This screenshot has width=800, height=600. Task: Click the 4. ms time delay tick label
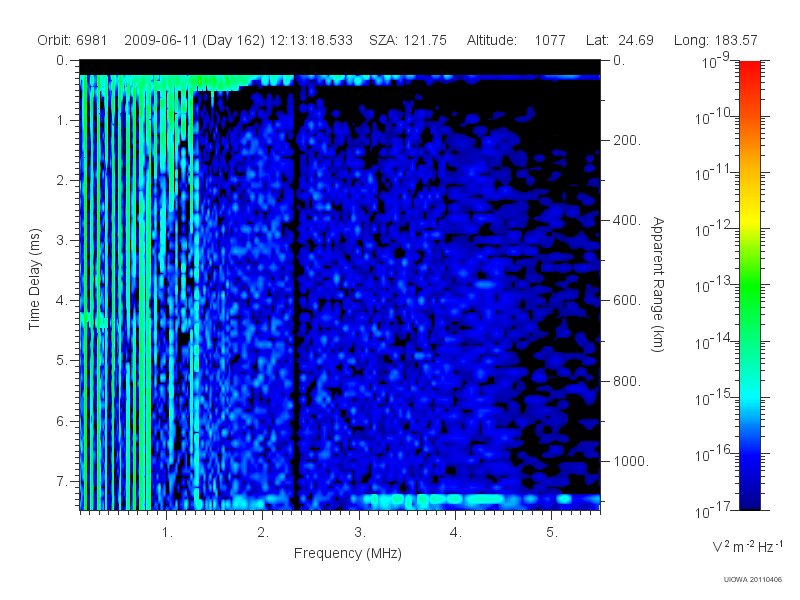[x=61, y=301]
